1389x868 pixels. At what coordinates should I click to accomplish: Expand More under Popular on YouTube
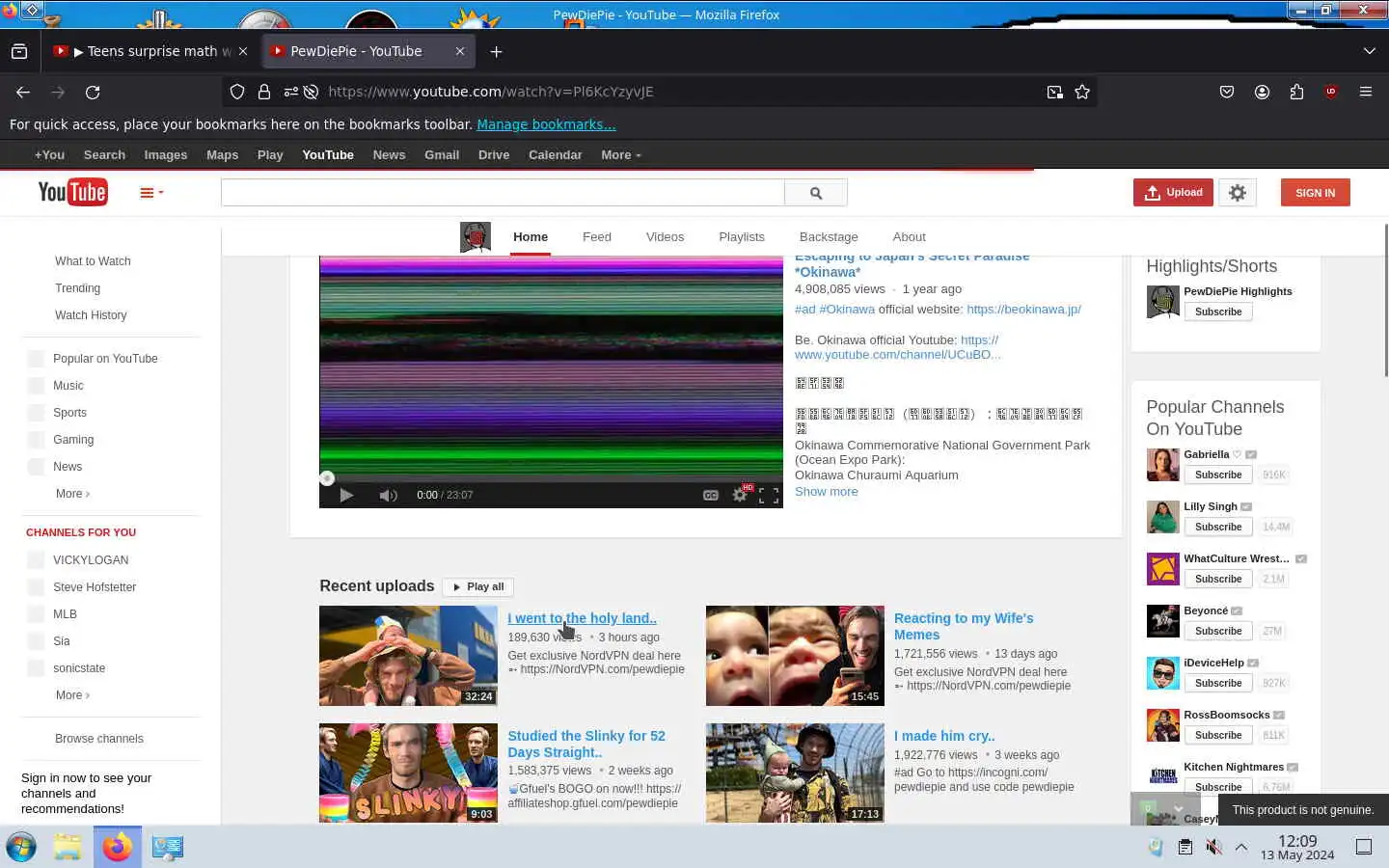pos(72,494)
